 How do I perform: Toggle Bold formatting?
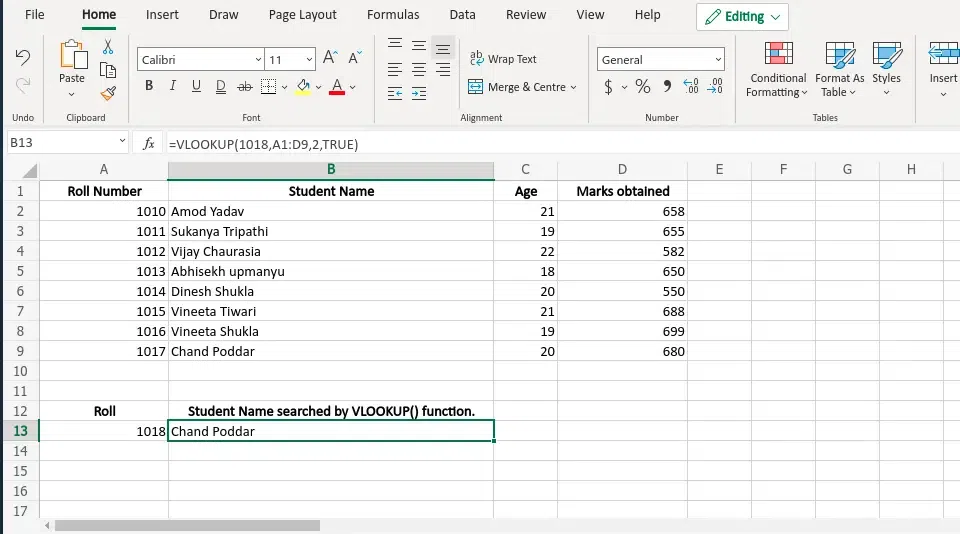[x=149, y=87]
